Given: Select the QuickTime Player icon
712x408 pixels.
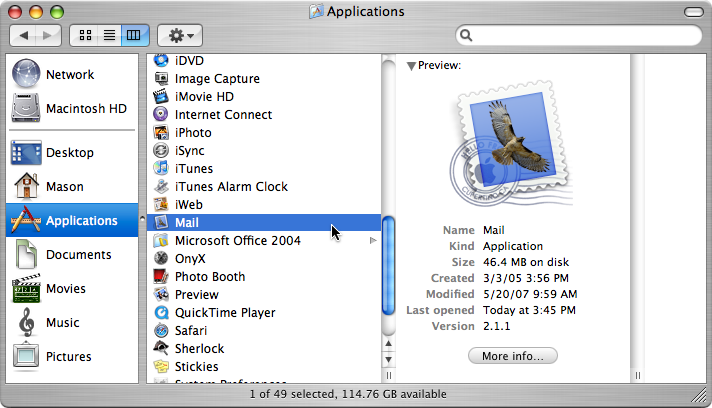Looking at the screenshot, I should pos(161,313).
